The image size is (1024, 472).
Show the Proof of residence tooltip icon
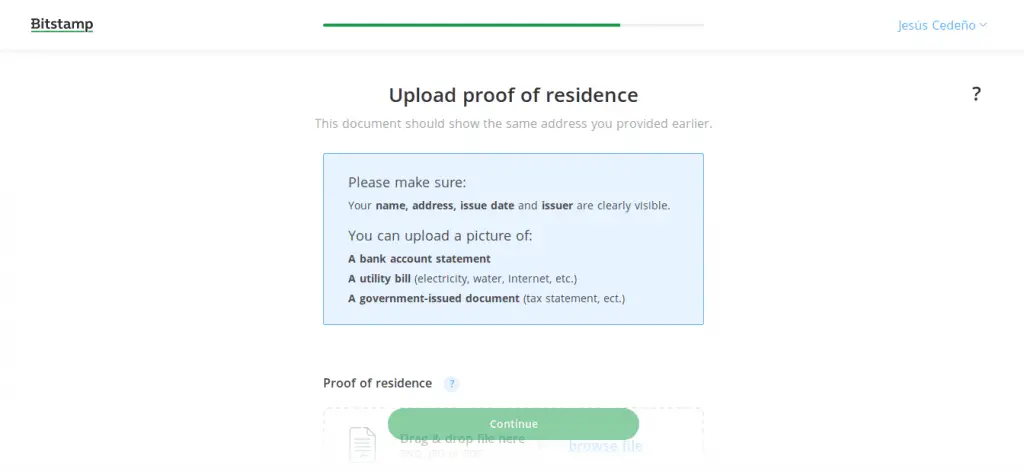point(451,384)
